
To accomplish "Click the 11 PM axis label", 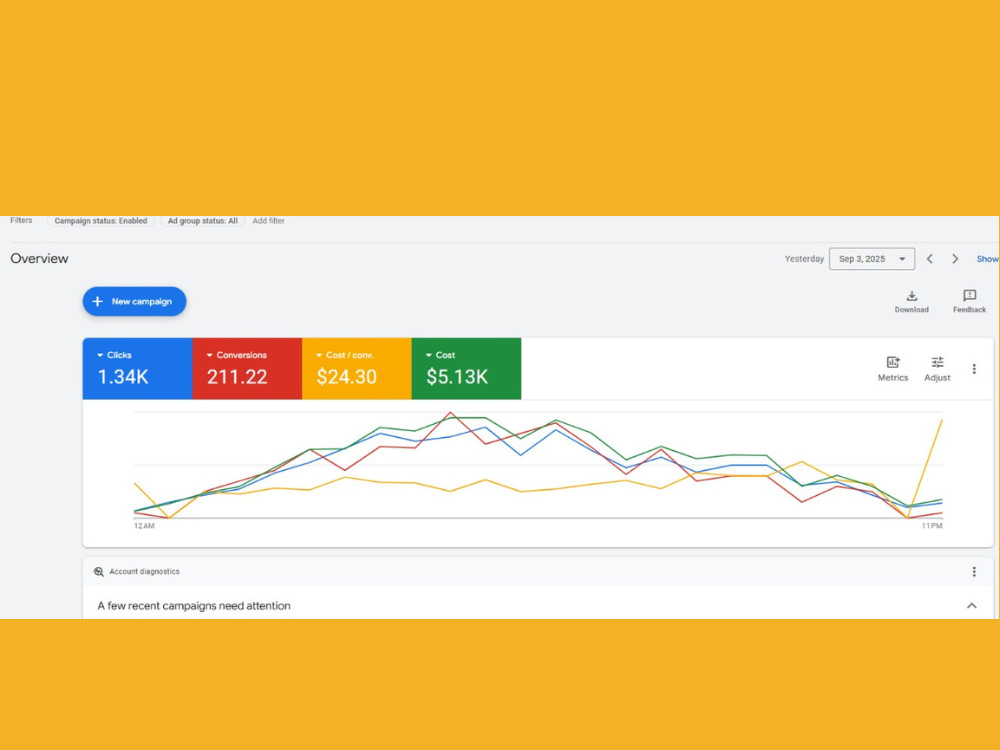I will (932, 526).
